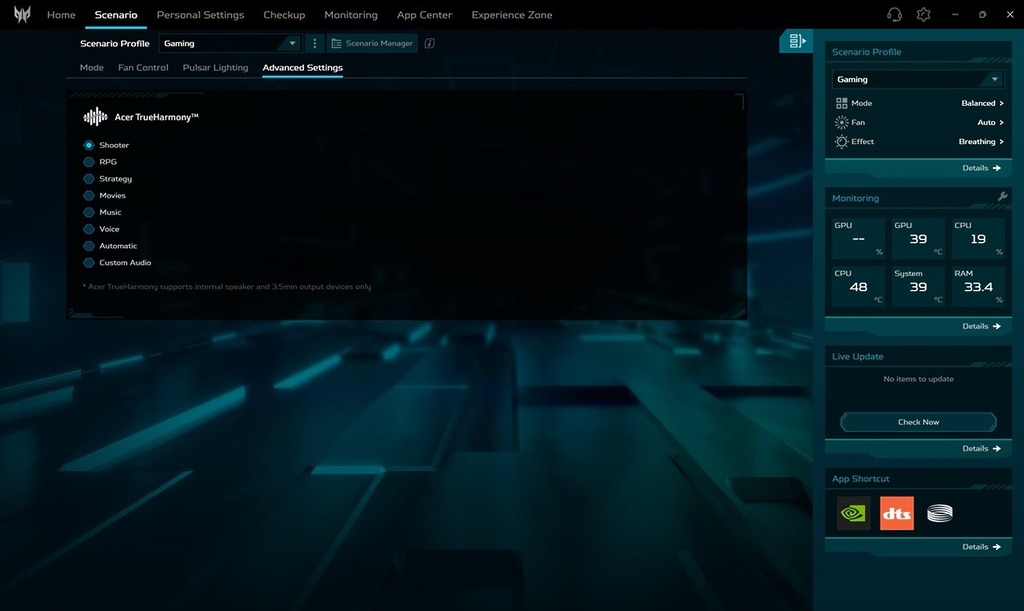Open the Checkup tab
1024x611 pixels.
[284, 14]
